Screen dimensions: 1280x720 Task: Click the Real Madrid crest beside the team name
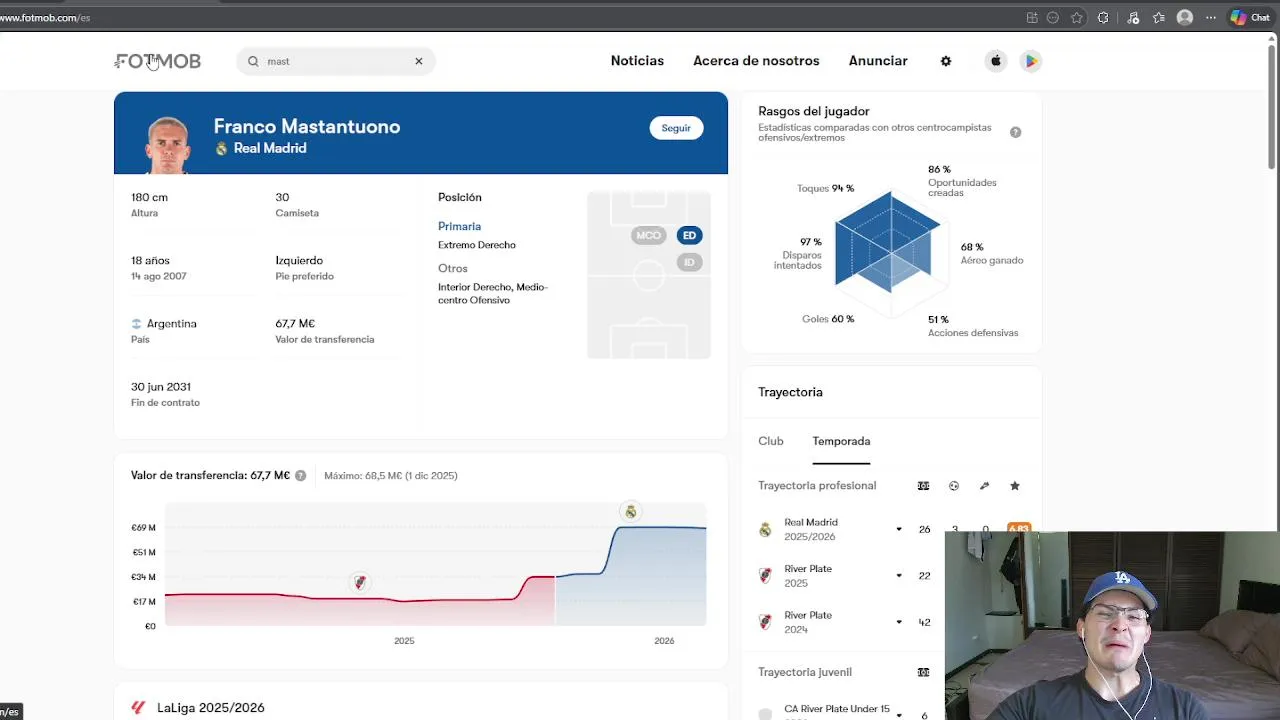click(221, 148)
